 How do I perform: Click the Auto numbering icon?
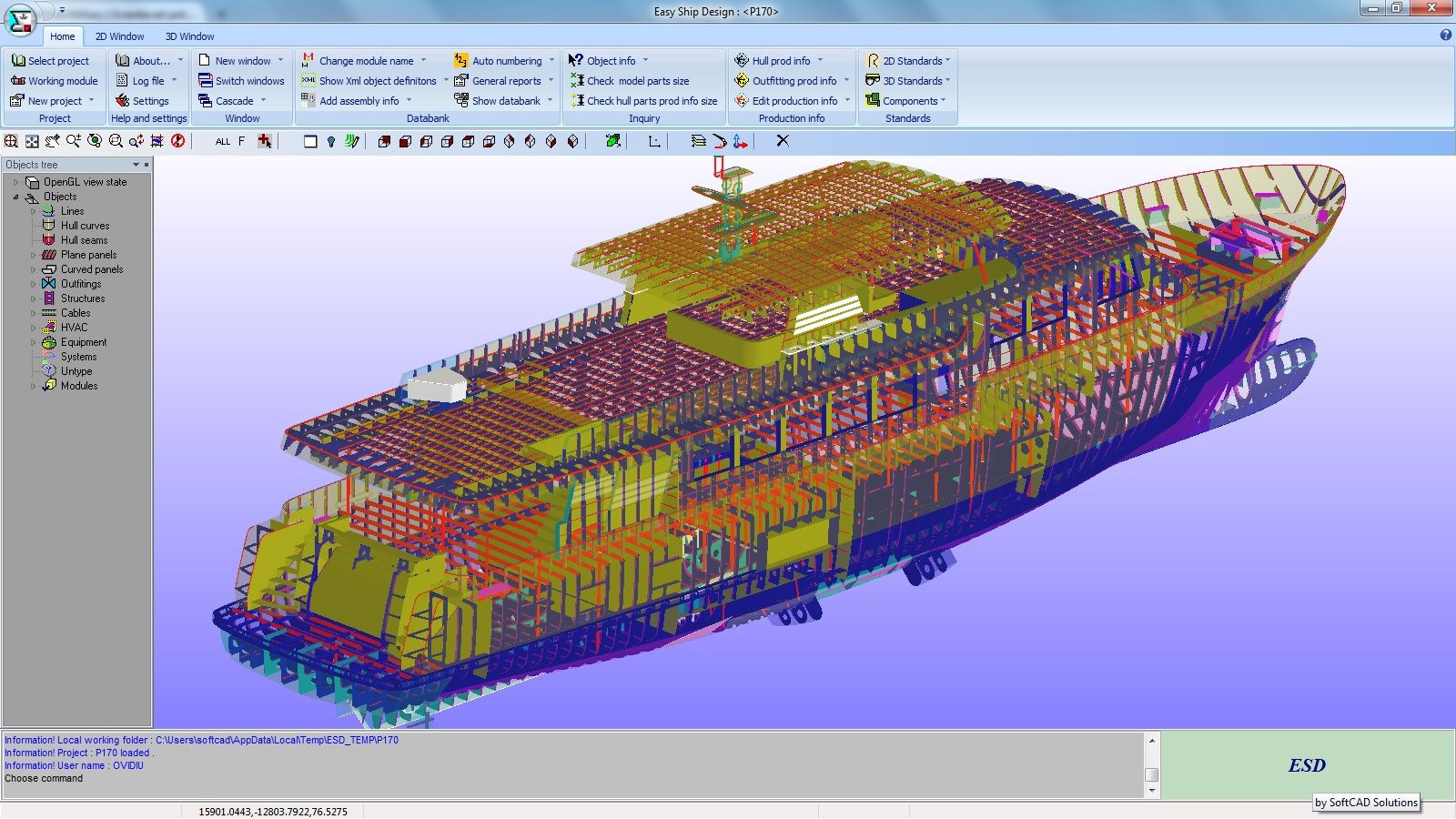460,61
